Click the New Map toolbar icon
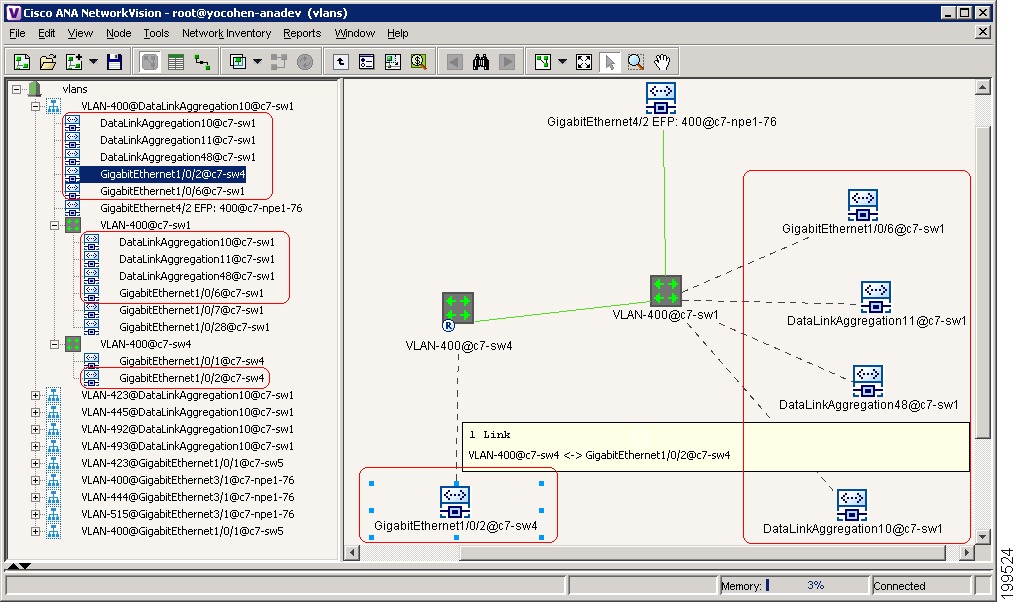The height and width of the screenshot is (602, 1017). [x=21, y=62]
